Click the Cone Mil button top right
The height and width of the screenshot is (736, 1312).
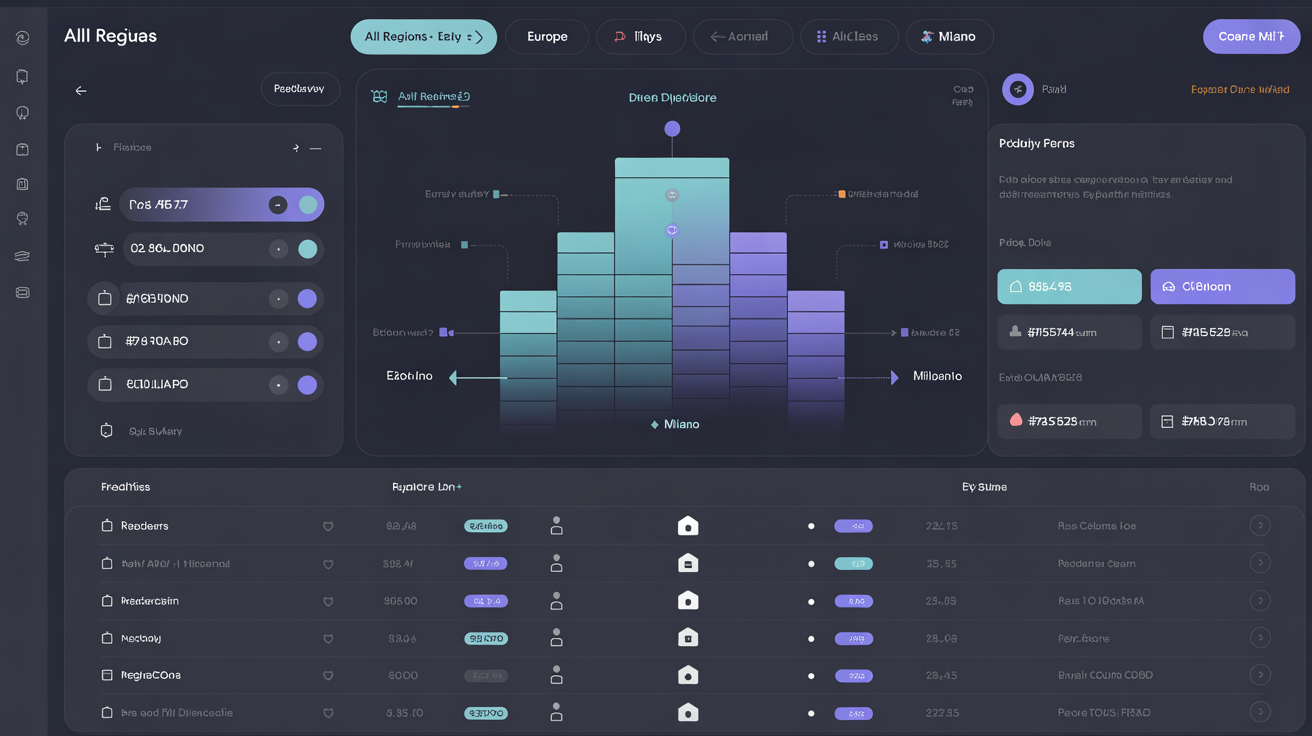[1251, 36]
